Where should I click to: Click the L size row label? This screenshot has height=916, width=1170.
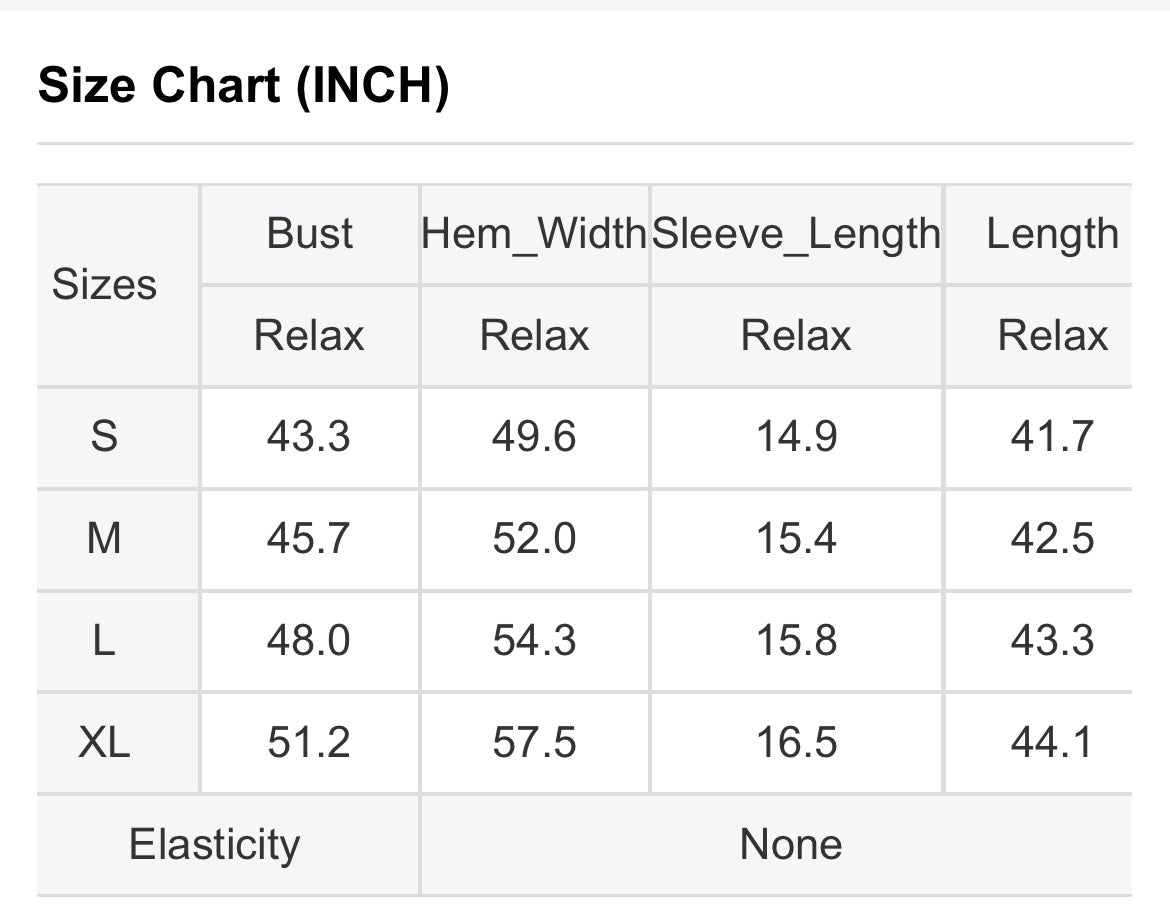tap(104, 641)
